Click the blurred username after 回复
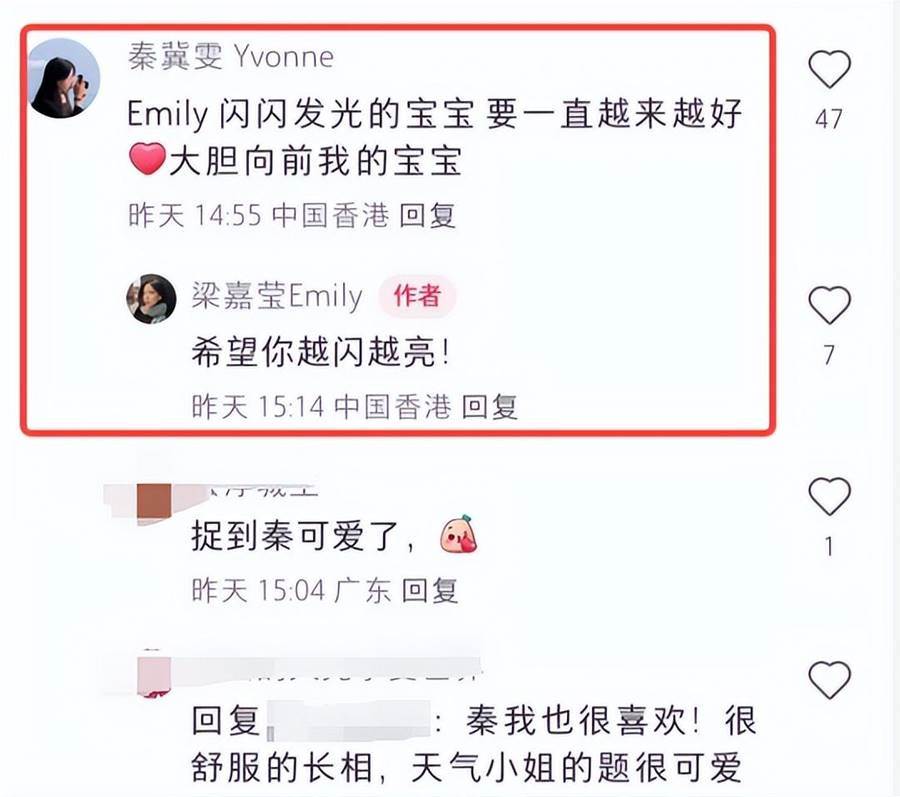 (x=348, y=720)
